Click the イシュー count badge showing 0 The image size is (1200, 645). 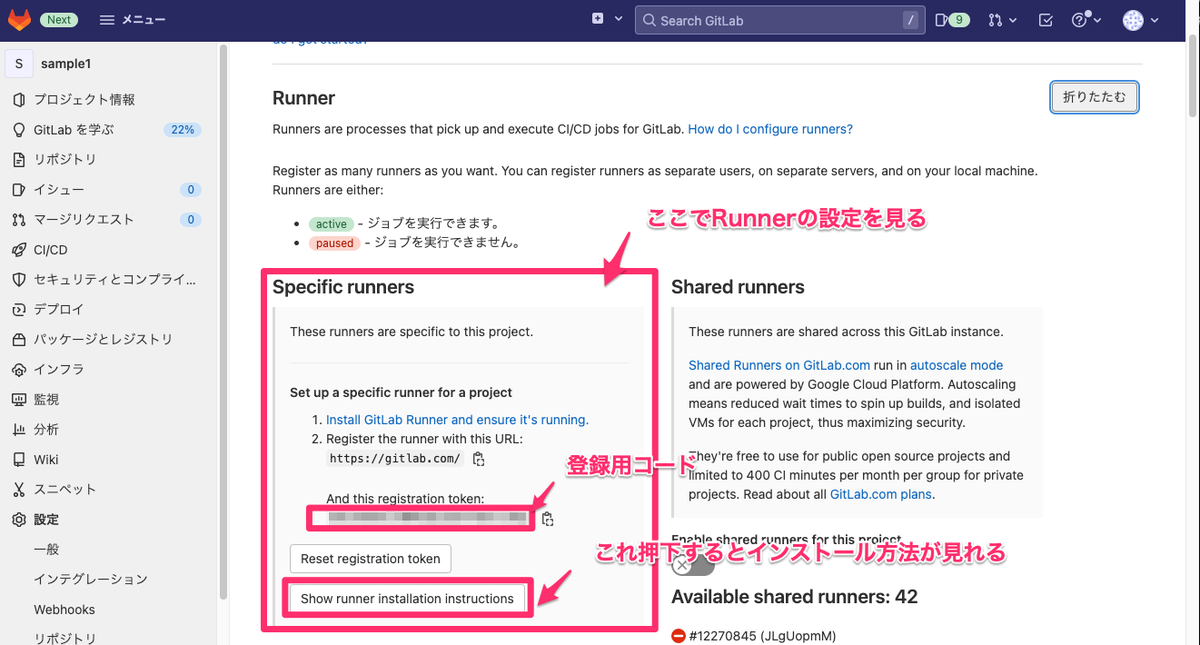tap(191, 190)
